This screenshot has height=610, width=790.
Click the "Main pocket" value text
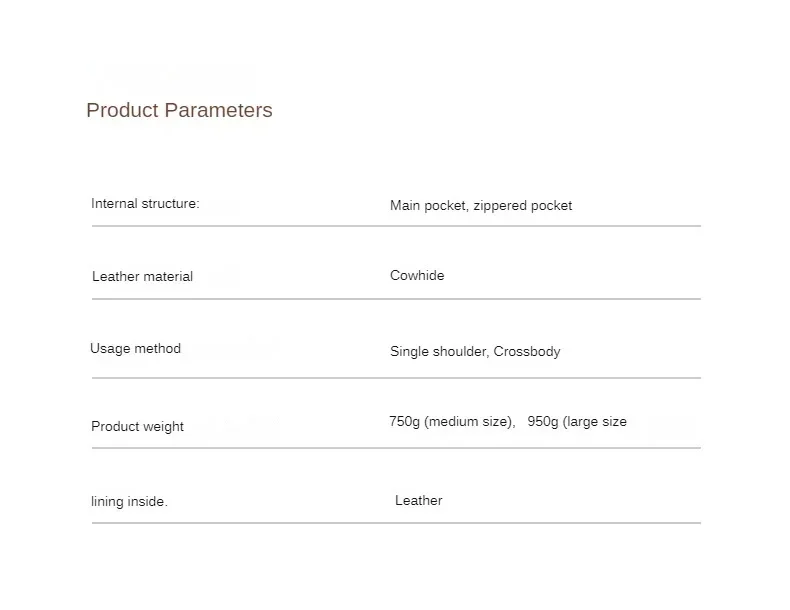(427, 205)
